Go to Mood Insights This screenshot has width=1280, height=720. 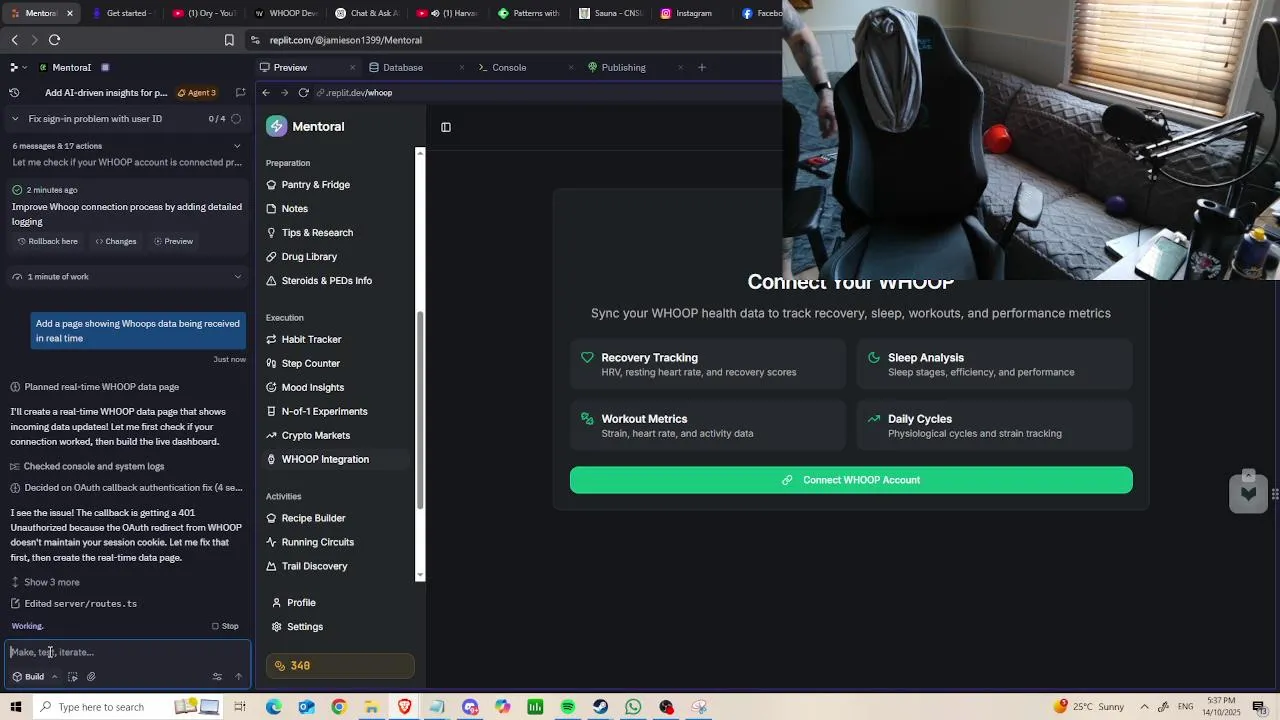305,388
